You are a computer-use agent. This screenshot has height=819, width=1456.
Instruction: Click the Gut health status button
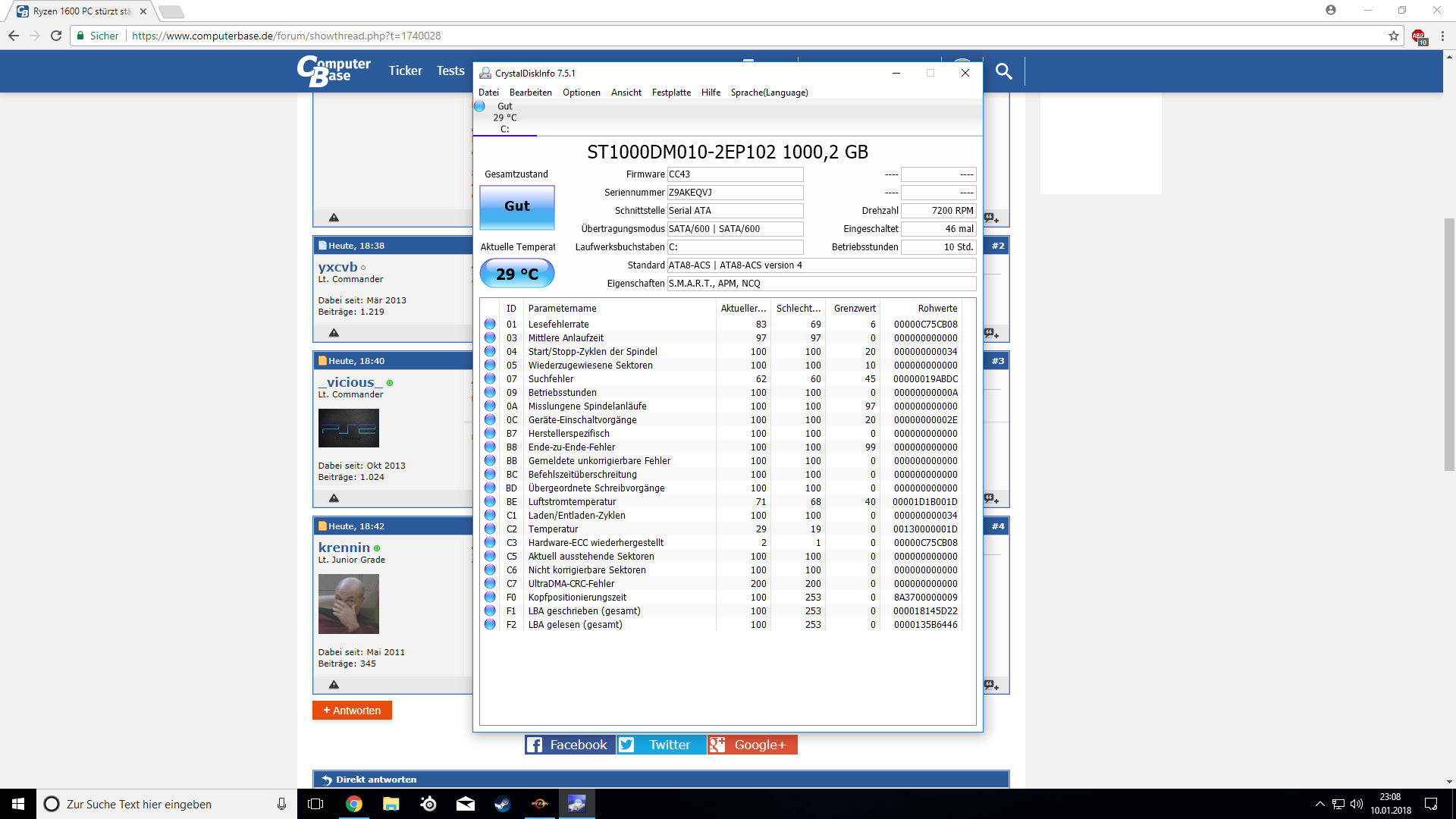[516, 206]
